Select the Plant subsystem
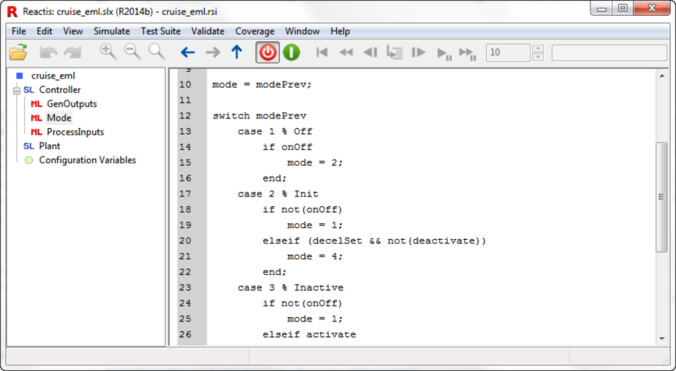The width and height of the screenshot is (676, 371). pyautogui.click(x=50, y=146)
